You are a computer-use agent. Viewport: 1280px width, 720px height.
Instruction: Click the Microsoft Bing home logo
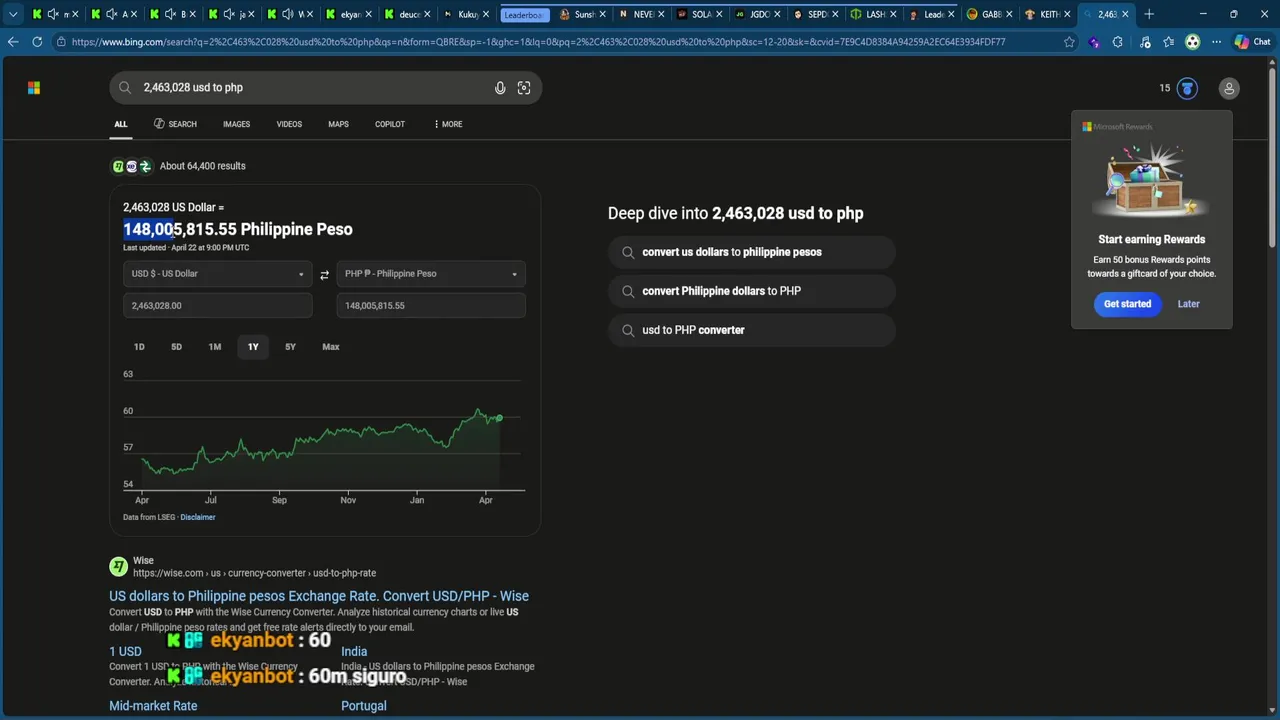point(34,88)
